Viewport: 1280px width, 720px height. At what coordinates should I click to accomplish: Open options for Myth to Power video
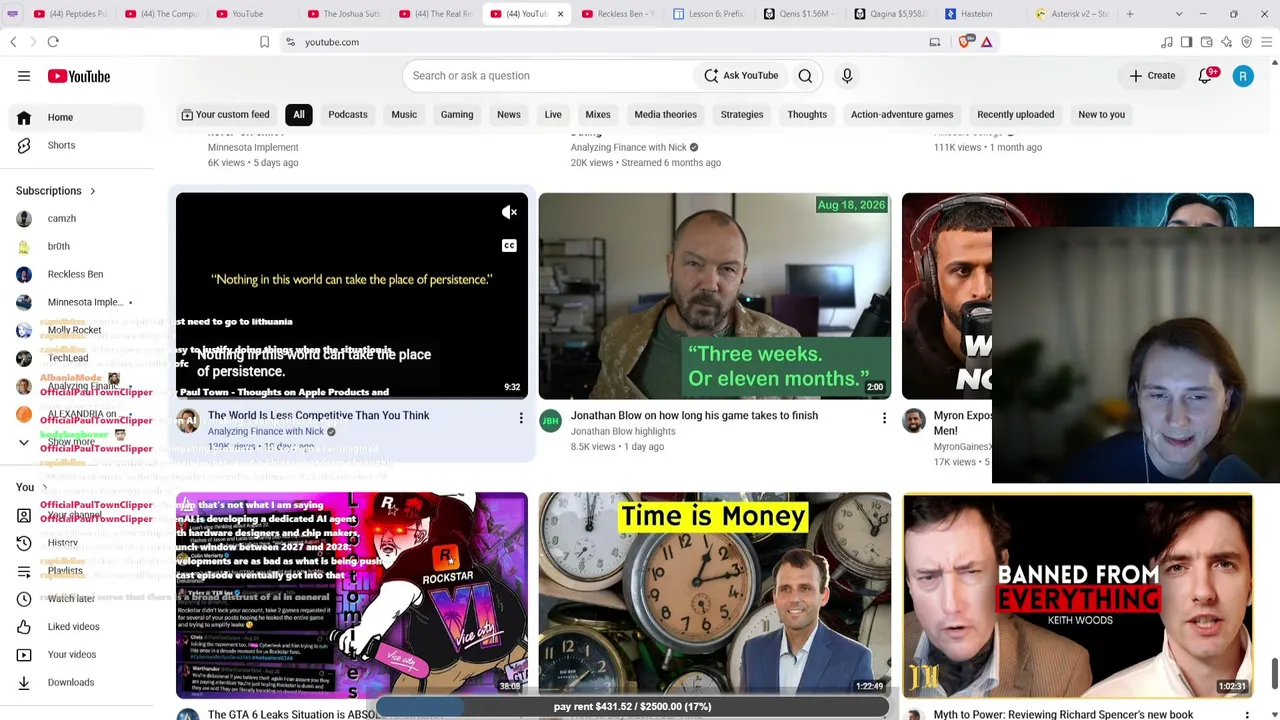click(1247, 715)
